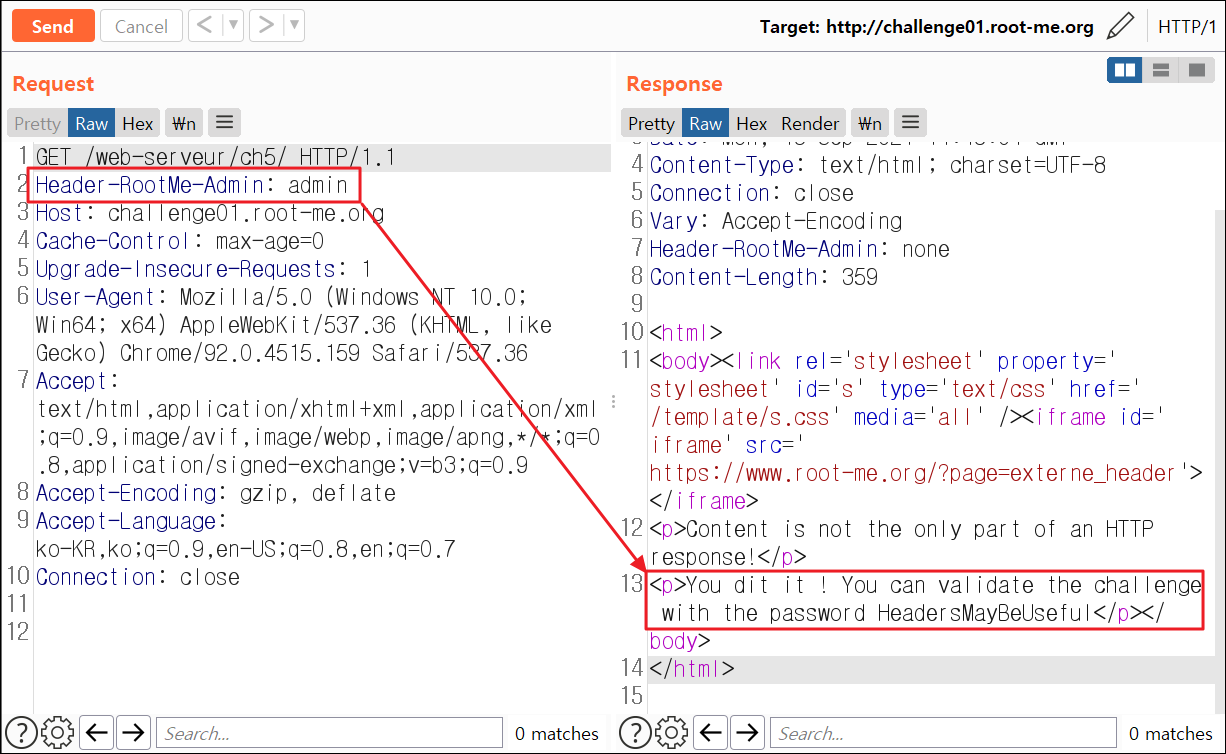Focus the Request search field

(329, 733)
